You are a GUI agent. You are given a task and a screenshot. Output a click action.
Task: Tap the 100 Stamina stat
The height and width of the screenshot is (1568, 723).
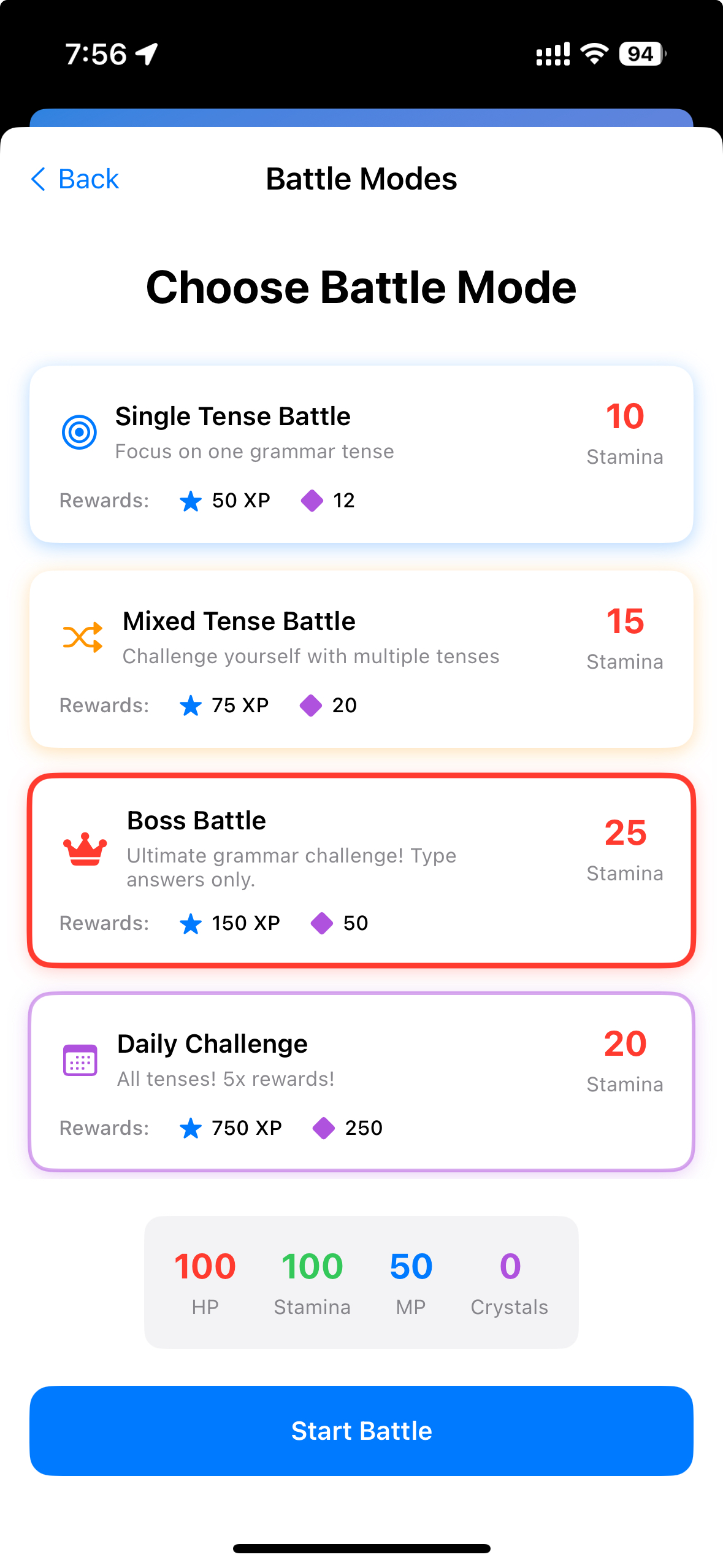pos(312,1282)
